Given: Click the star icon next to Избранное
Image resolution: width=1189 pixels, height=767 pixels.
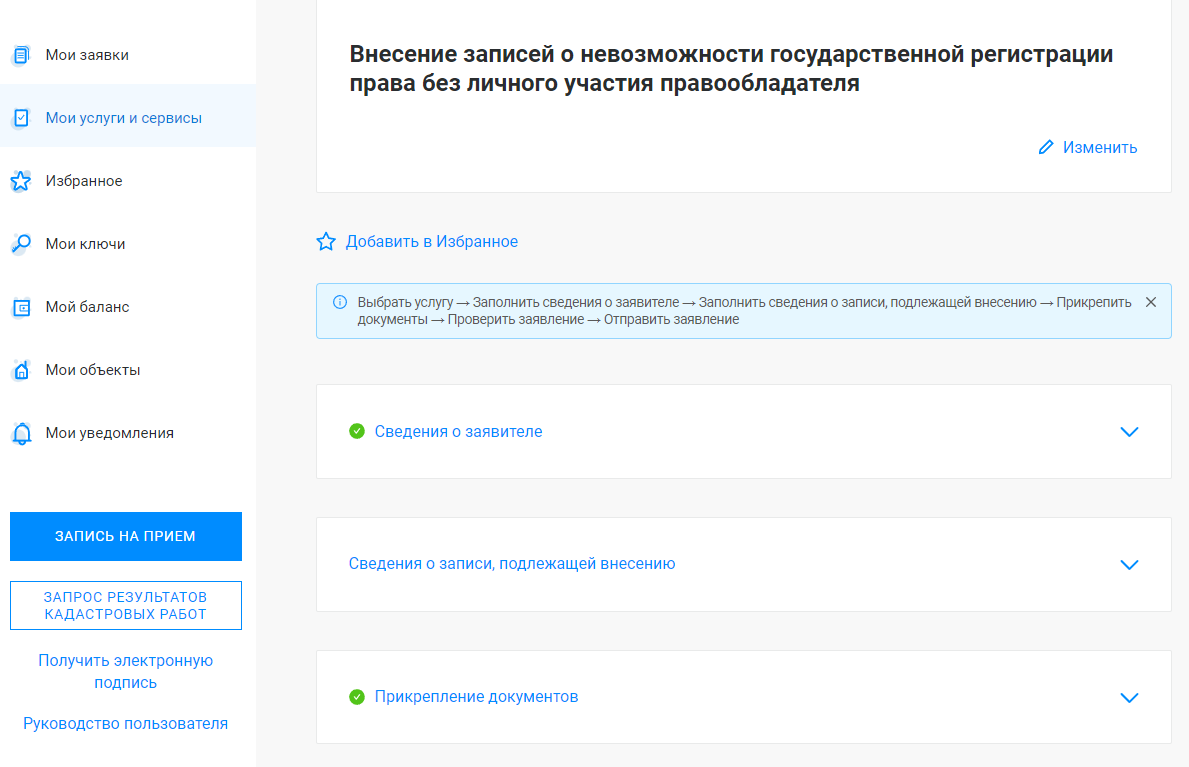Looking at the screenshot, I should 21,180.
